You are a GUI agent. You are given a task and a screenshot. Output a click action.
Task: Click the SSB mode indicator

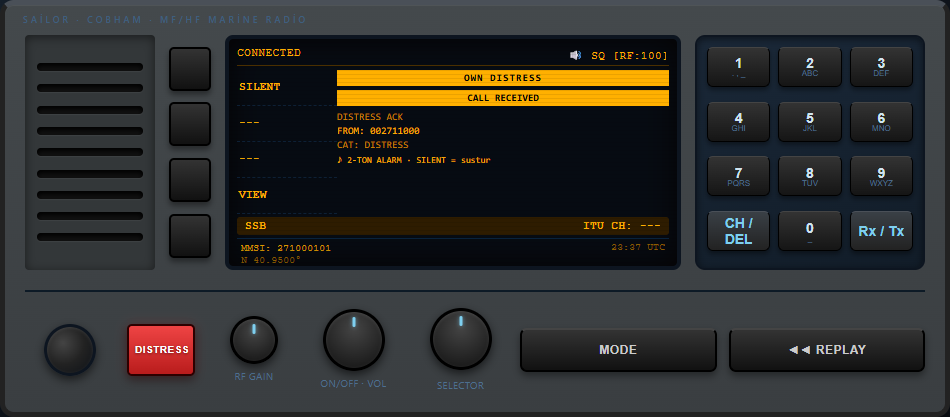[x=256, y=226]
